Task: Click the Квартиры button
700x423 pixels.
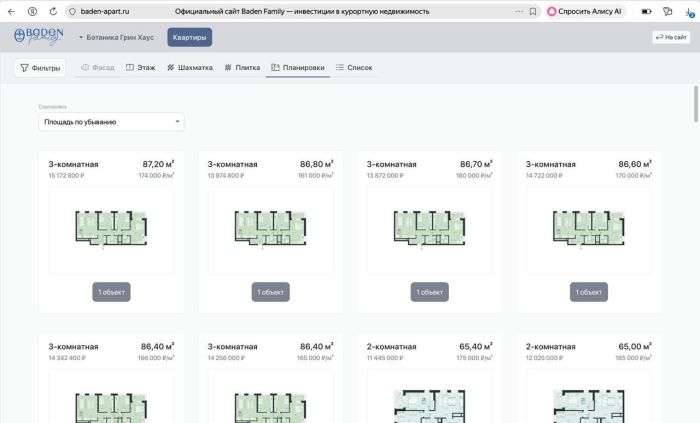Action: click(x=189, y=37)
